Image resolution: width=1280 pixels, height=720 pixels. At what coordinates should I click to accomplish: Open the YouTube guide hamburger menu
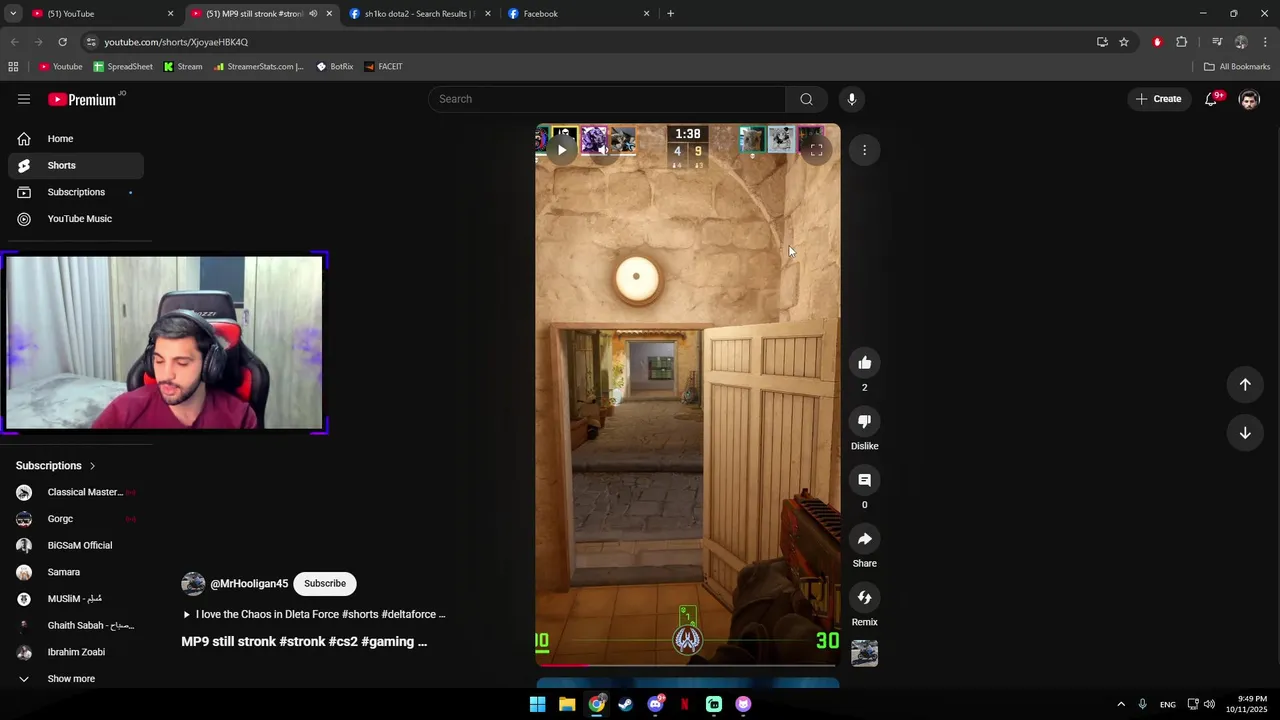pos(24,99)
